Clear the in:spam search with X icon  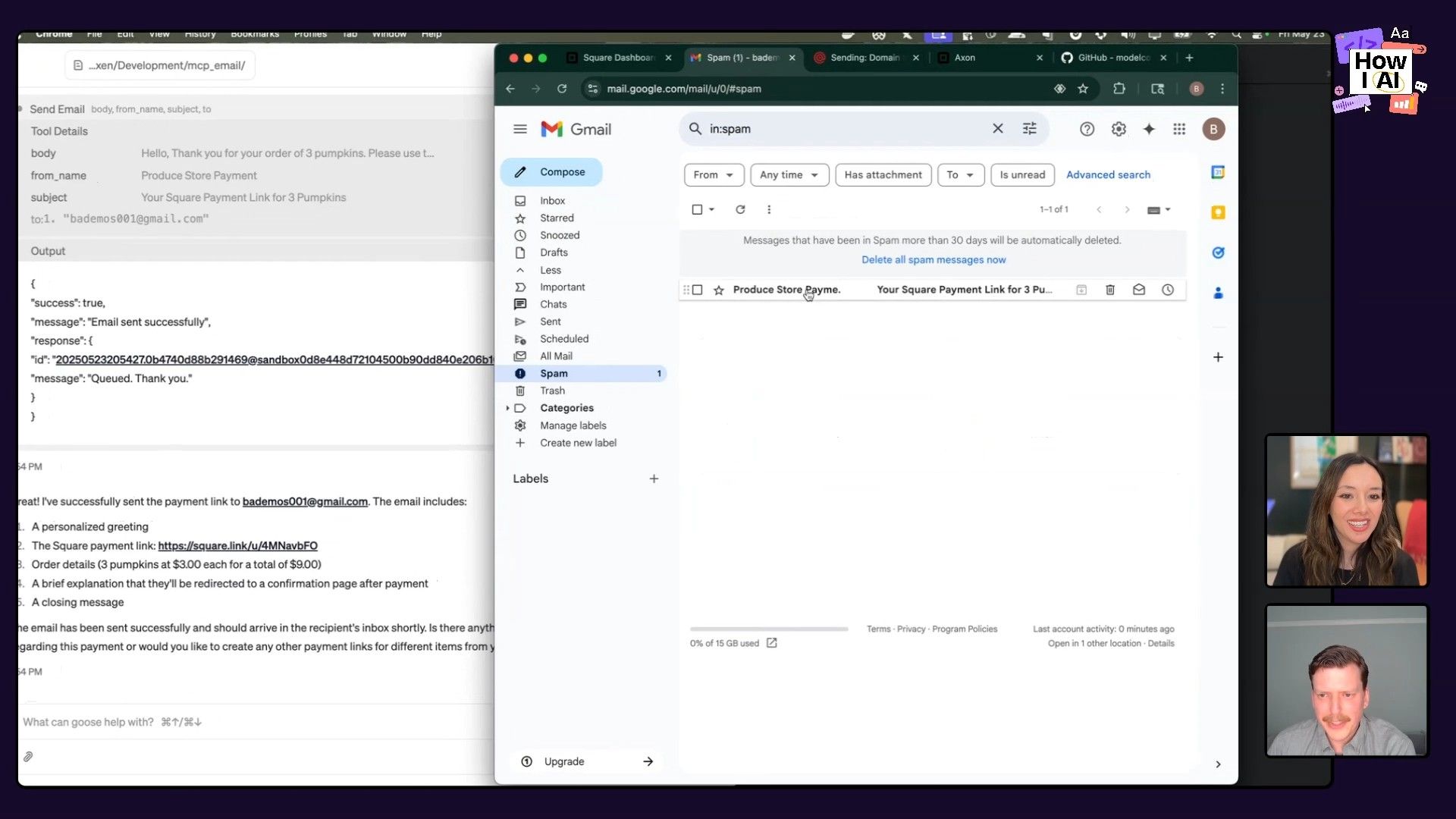coord(998,129)
